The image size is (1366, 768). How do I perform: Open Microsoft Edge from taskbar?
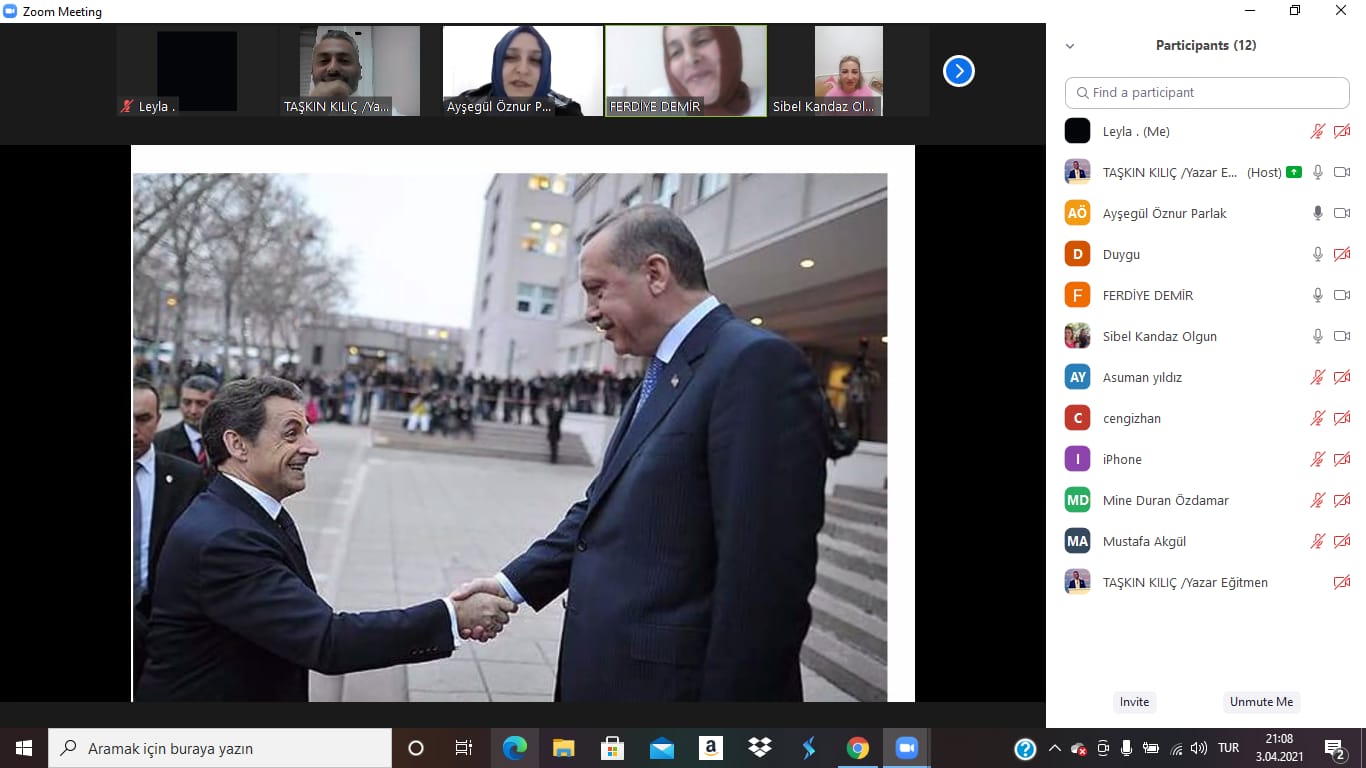[515, 748]
